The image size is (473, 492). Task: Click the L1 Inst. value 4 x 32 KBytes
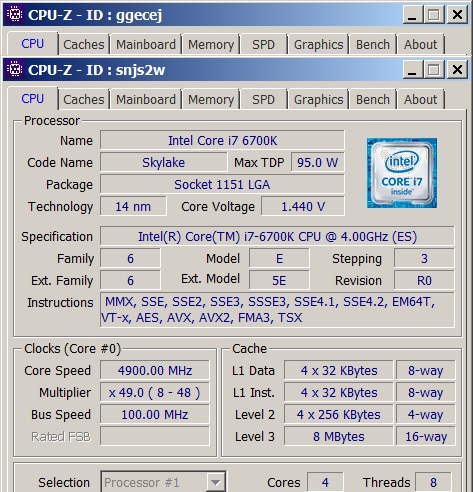pos(339,392)
